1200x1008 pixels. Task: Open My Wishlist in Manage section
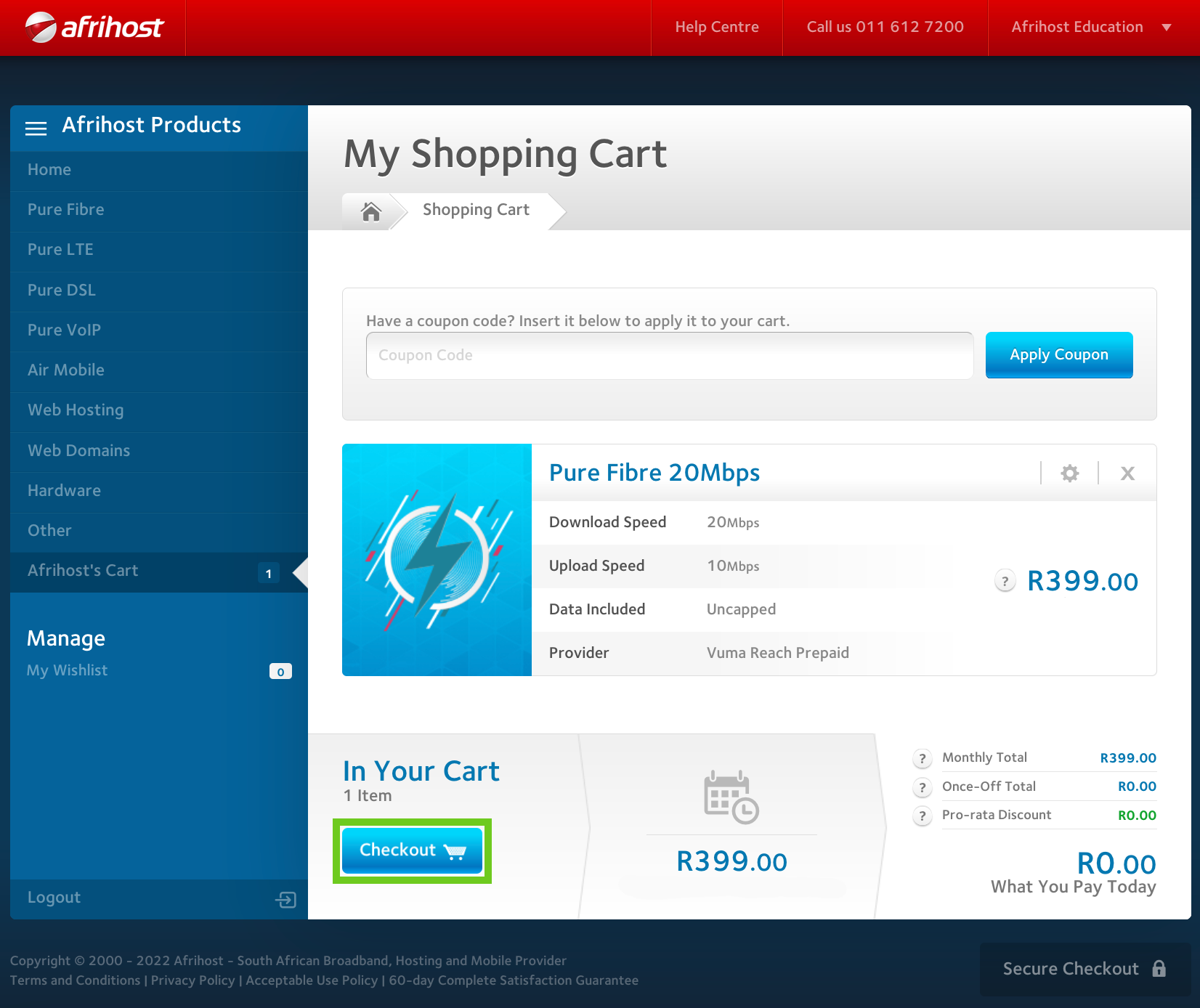[x=68, y=670]
